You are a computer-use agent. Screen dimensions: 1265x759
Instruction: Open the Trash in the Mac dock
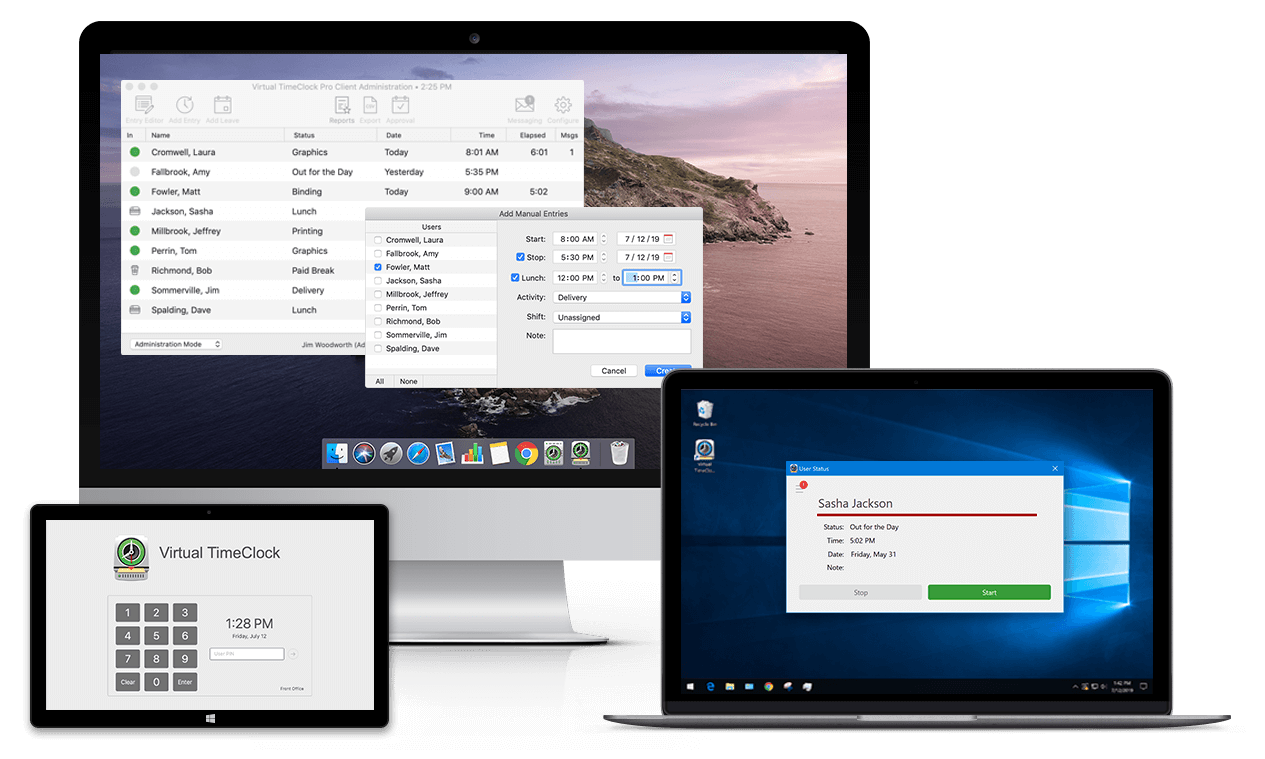coord(620,453)
